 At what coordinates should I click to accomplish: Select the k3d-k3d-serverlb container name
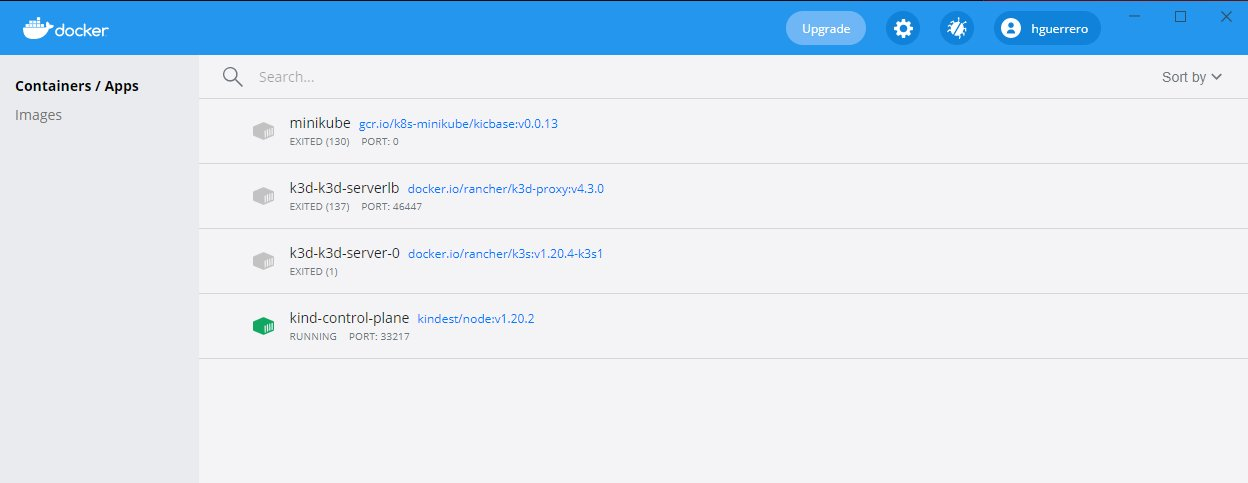[344, 187]
